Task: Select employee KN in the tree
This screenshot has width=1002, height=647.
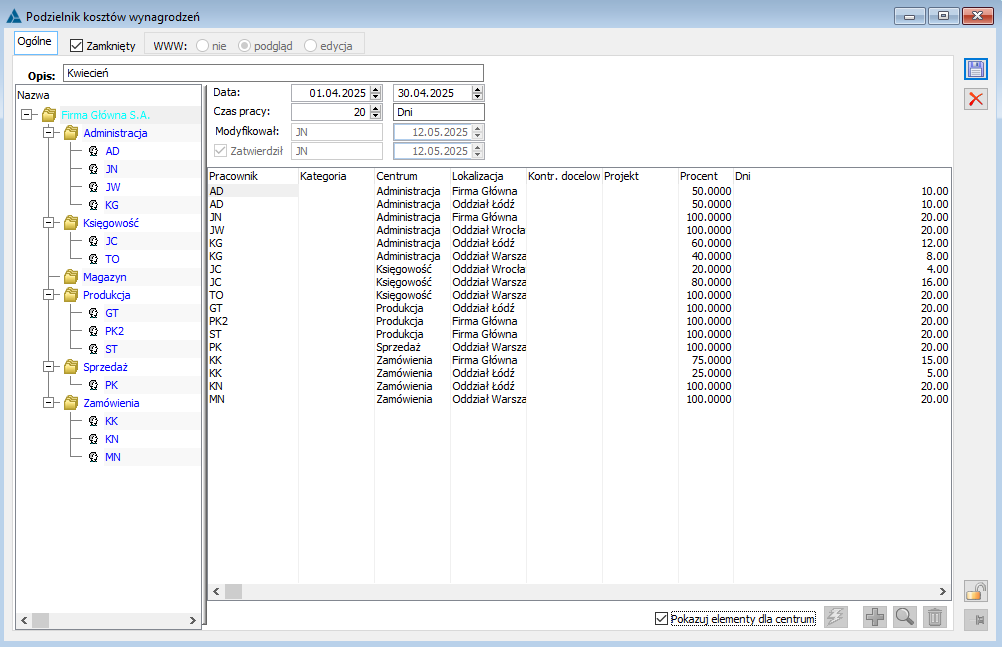Action: (112, 439)
